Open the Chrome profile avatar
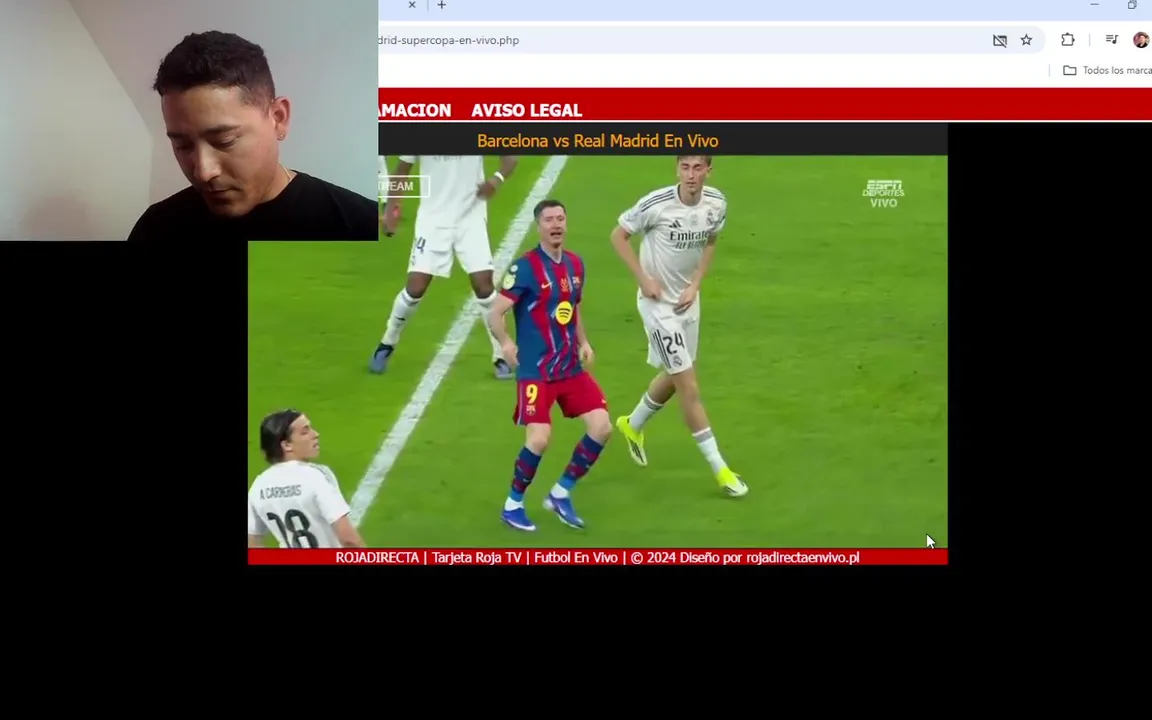Image resolution: width=1152 pixels, height=720 pixels. [x=1141, y=40]
